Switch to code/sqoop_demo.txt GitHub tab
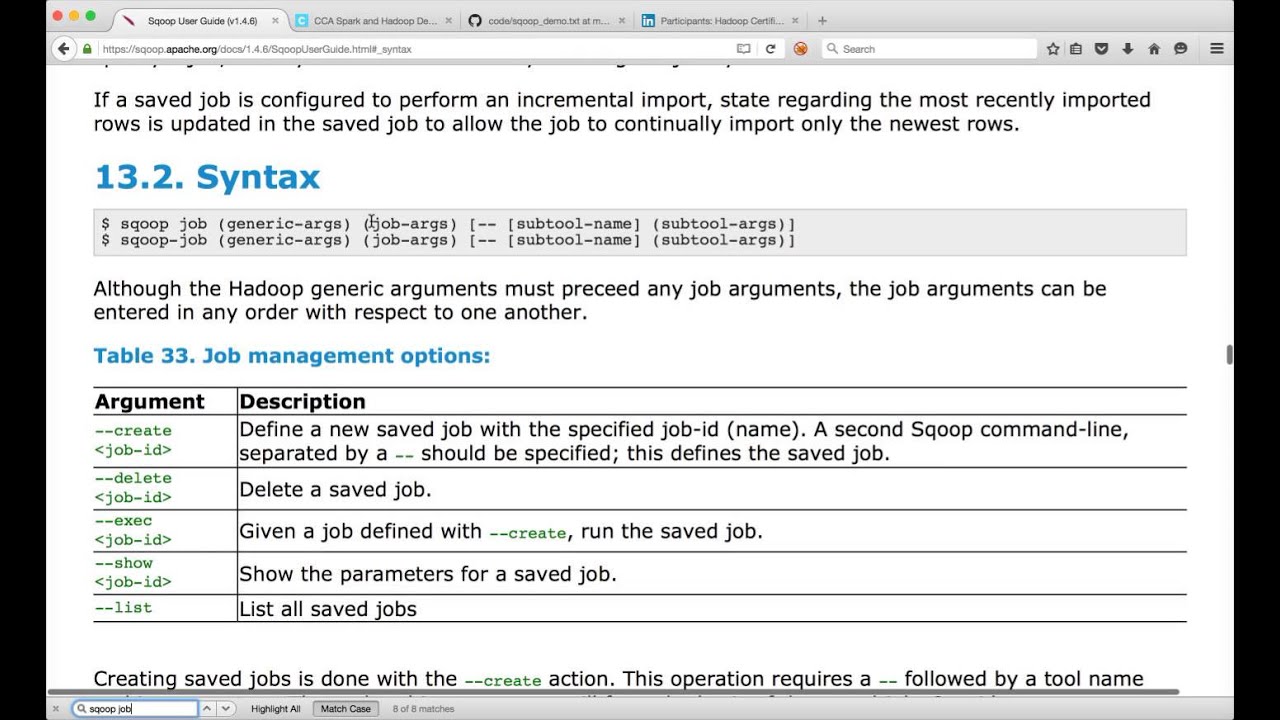The width and height of the screenshot is (1280, 720). [548, 20]
